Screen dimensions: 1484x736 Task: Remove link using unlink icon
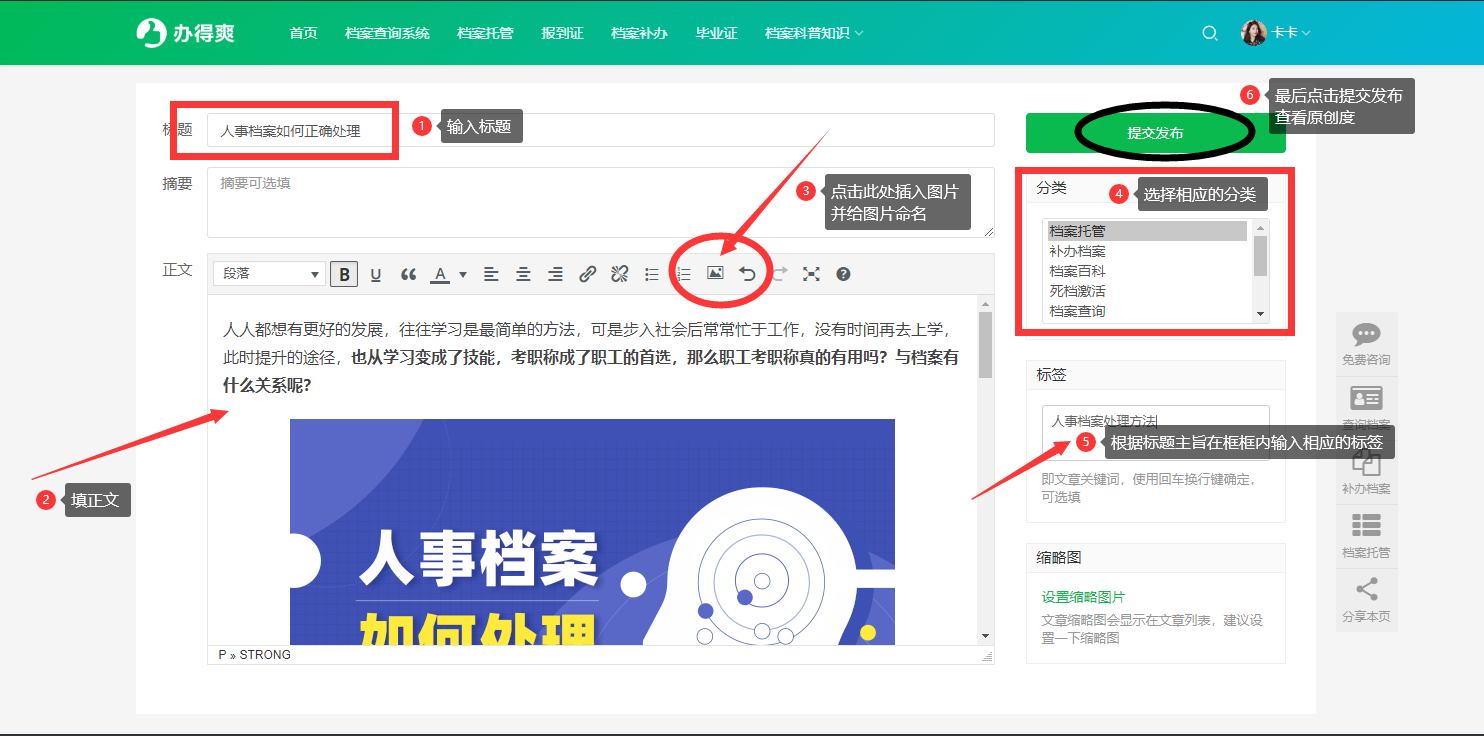coord(619,274)
